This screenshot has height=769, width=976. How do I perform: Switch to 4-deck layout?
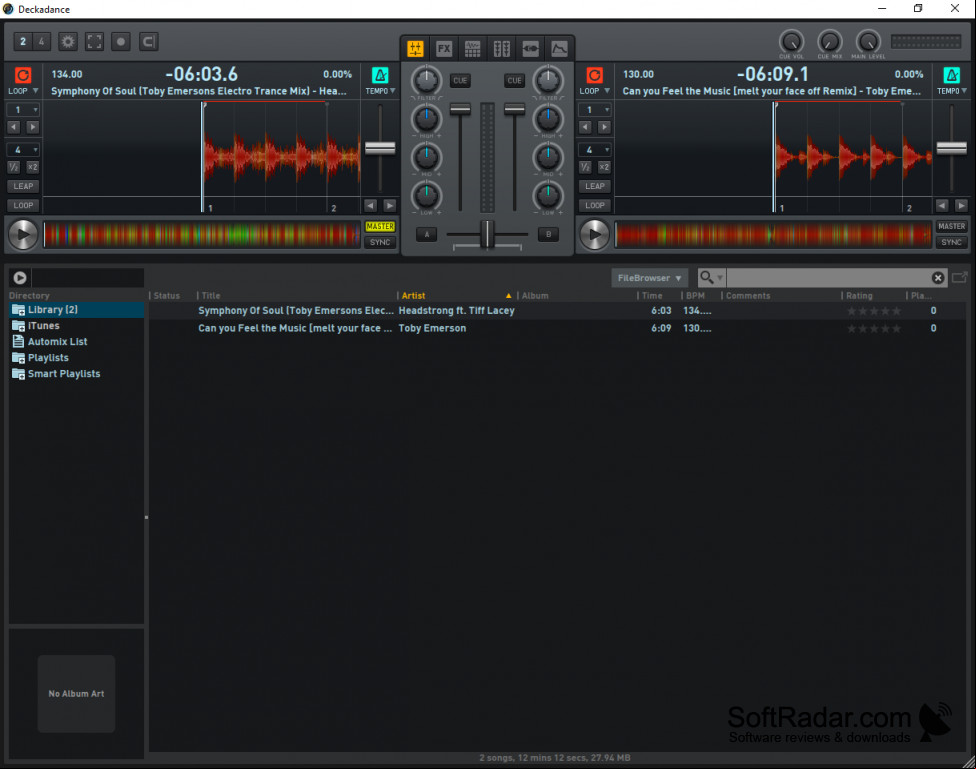point(42,42)
